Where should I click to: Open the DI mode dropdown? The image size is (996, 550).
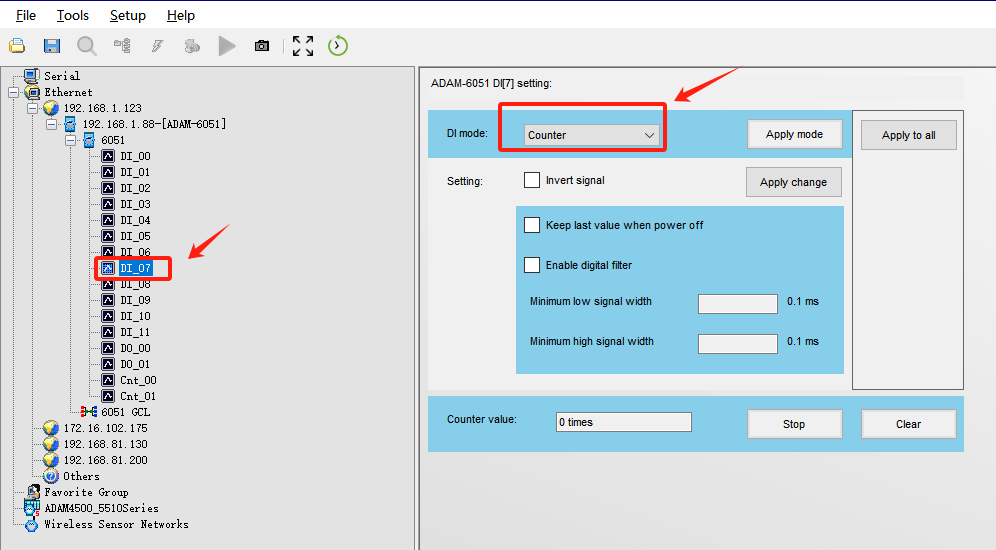pos(592,135)
